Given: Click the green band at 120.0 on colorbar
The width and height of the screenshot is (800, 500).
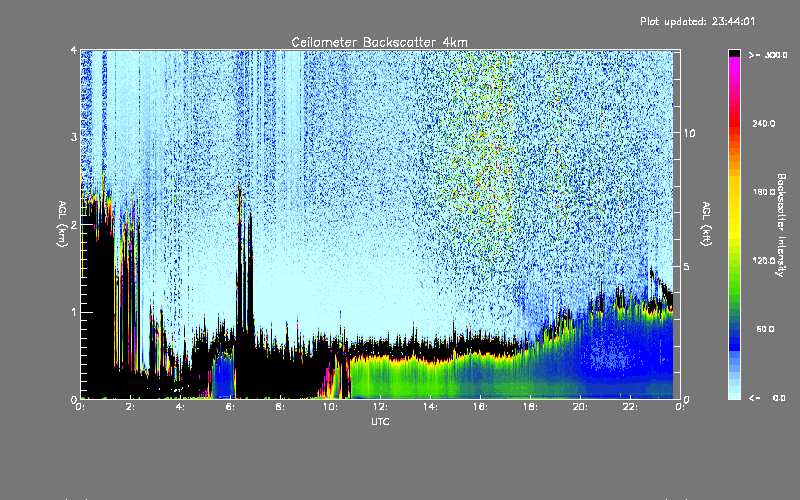Looking at the screenshot, I should 734,261.
